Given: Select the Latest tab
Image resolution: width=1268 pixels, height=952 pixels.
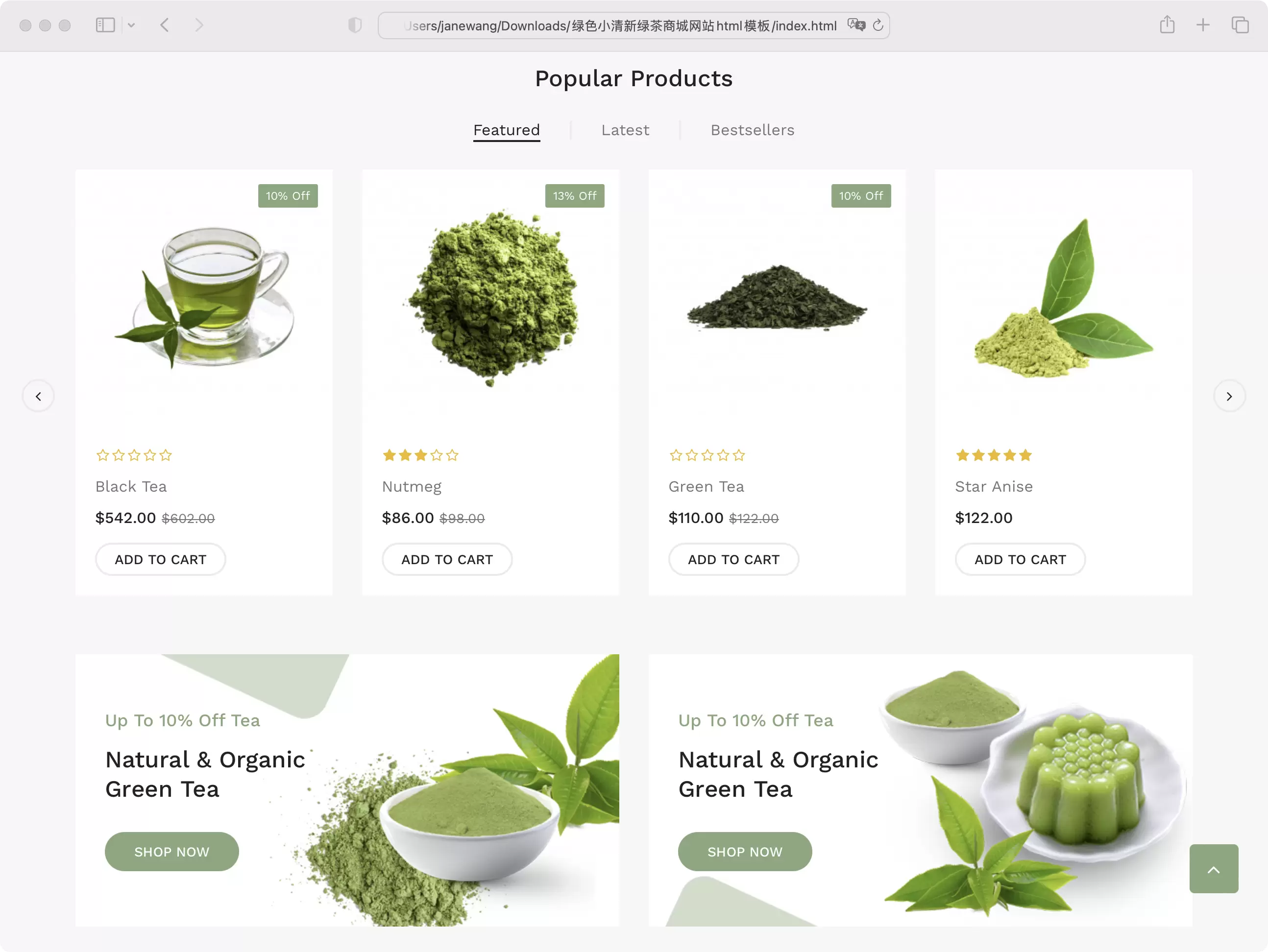Looking at the screenshot, I should (625, 130).
